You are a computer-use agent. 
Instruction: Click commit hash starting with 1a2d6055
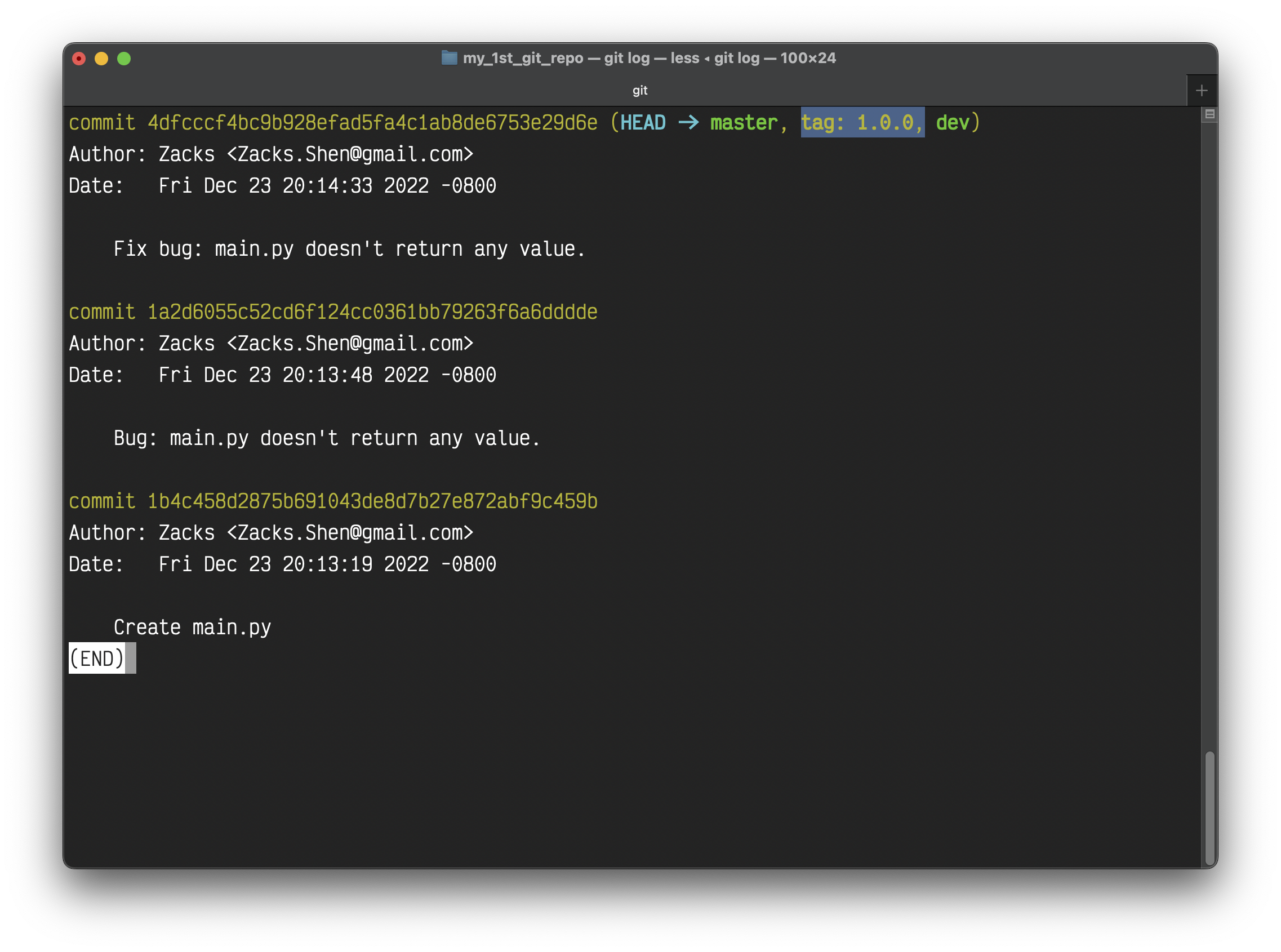coord(372,312)
